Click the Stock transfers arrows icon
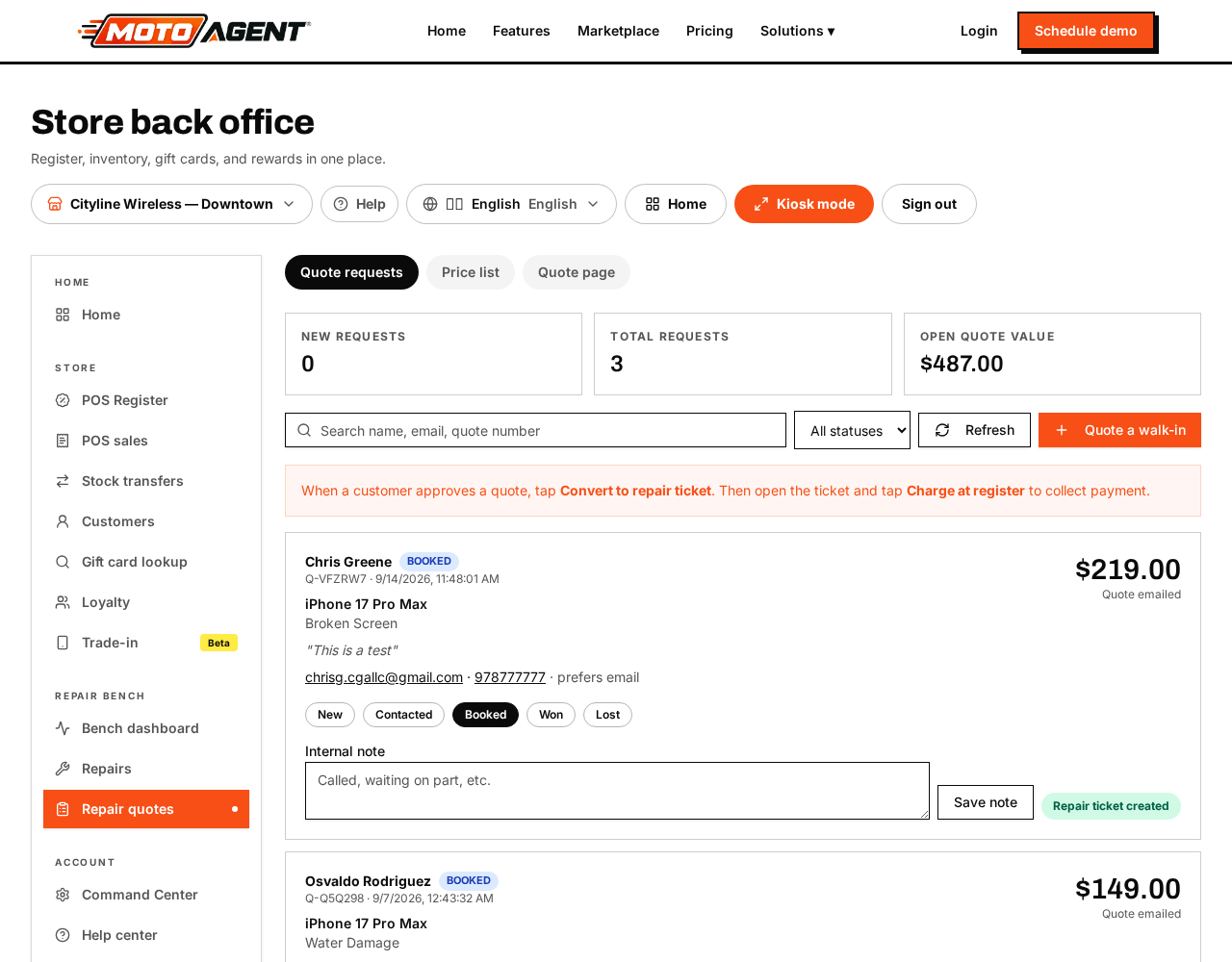Viewport: 1232px width, 962px height. pos(63,481)
